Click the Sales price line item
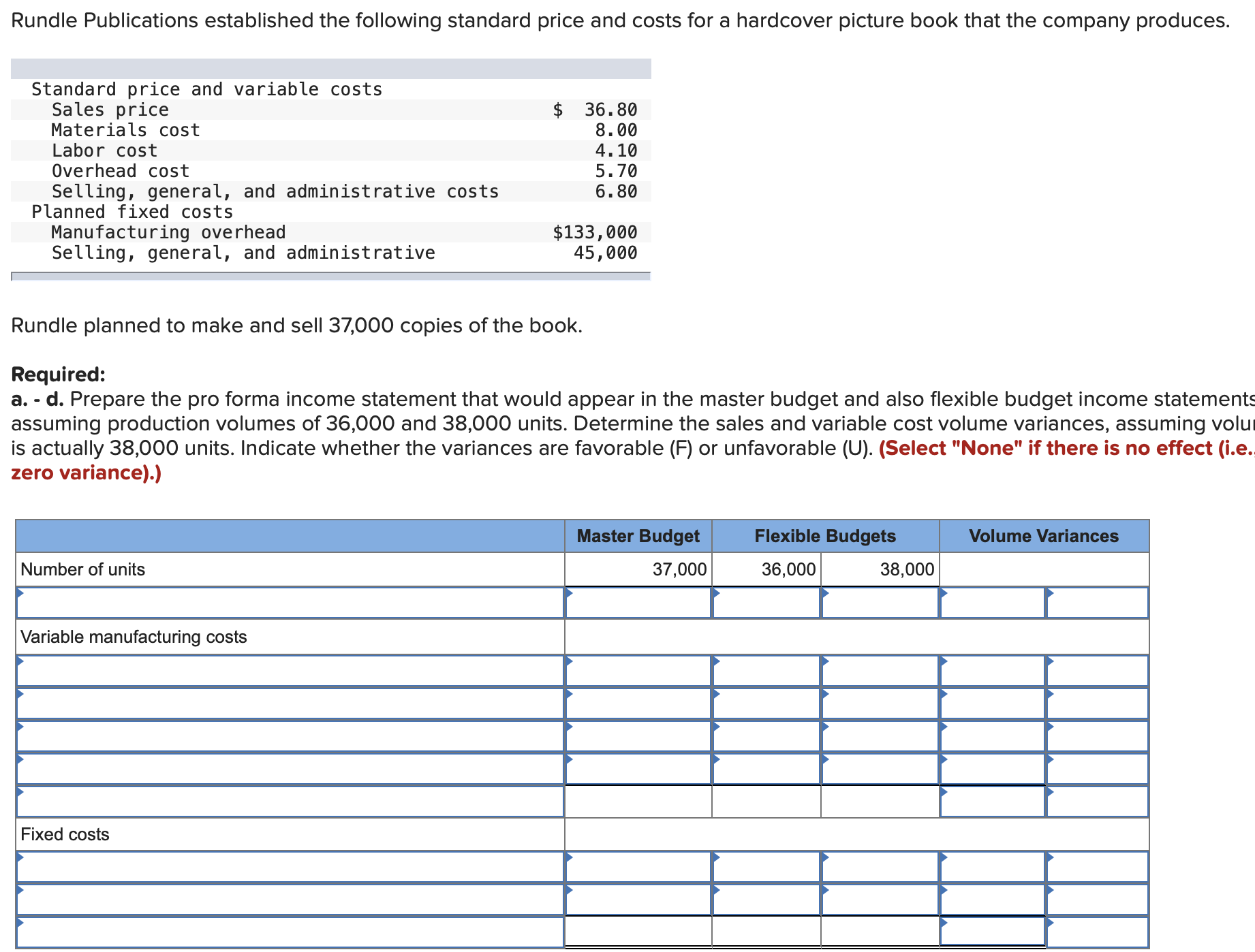1255x952 pixels. coord(110,110)
